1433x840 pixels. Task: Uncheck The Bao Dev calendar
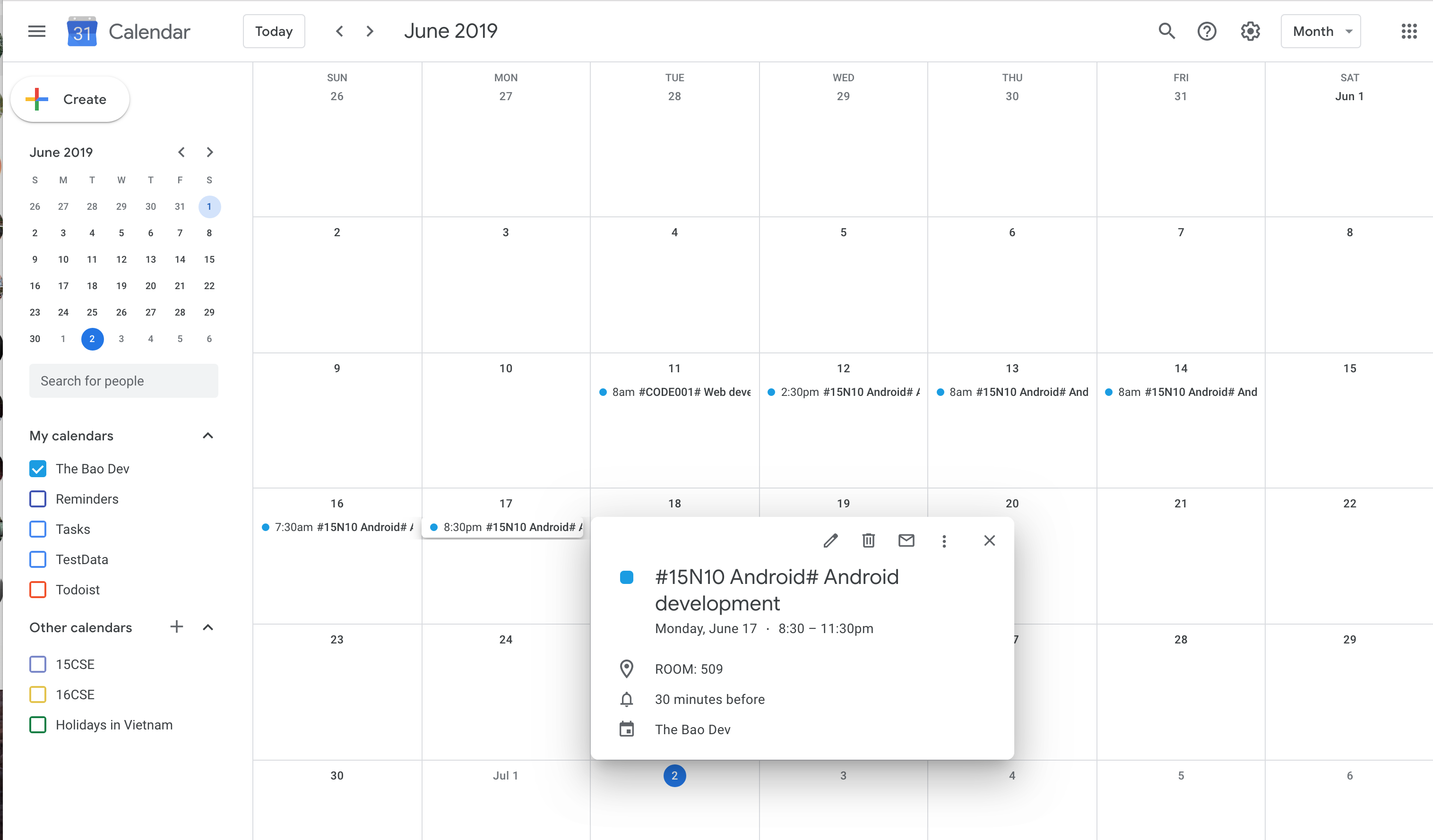[x=37, y=469]
